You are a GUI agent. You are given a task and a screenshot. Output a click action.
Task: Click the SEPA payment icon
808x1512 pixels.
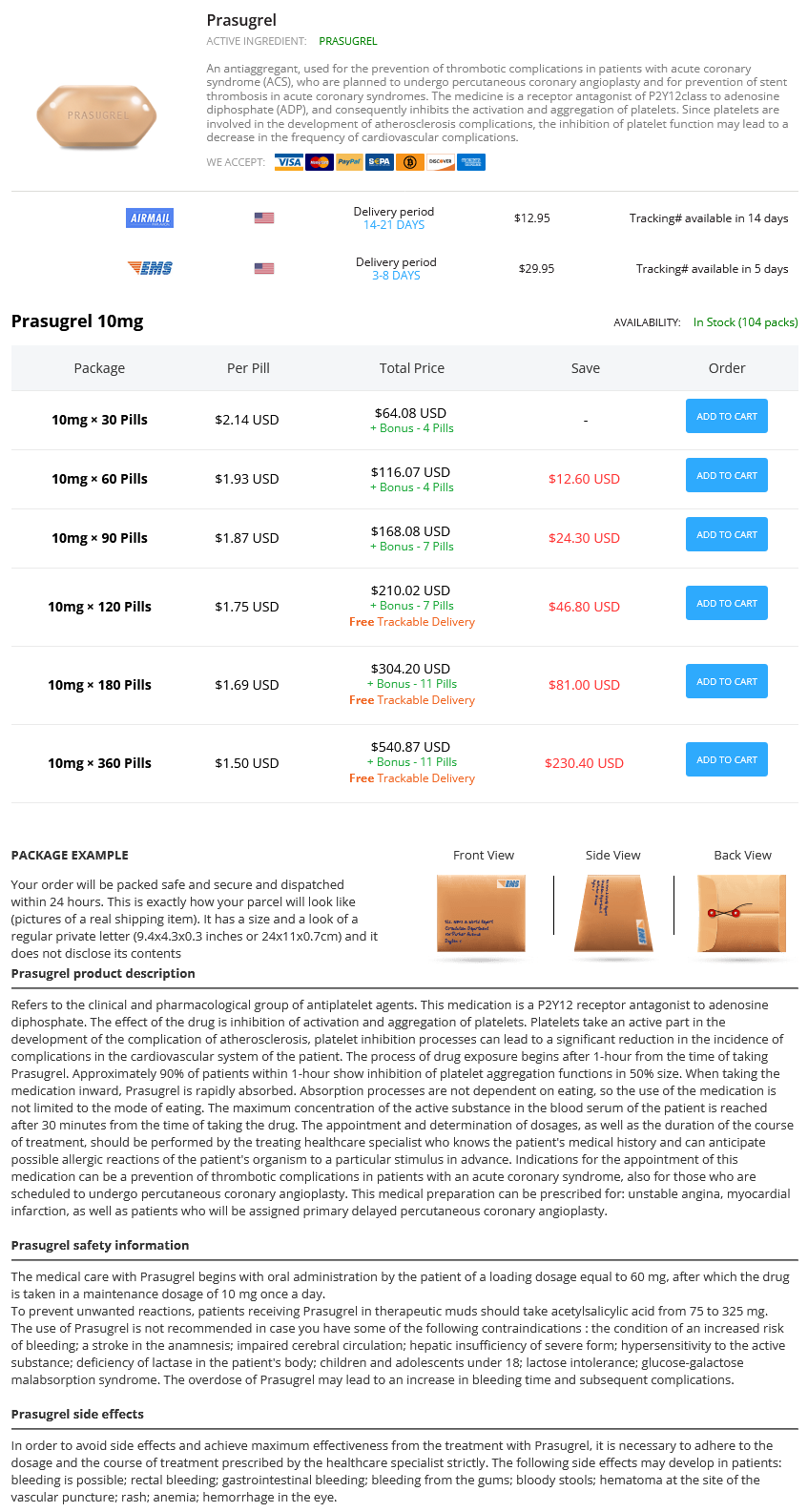tap(380, 162)
